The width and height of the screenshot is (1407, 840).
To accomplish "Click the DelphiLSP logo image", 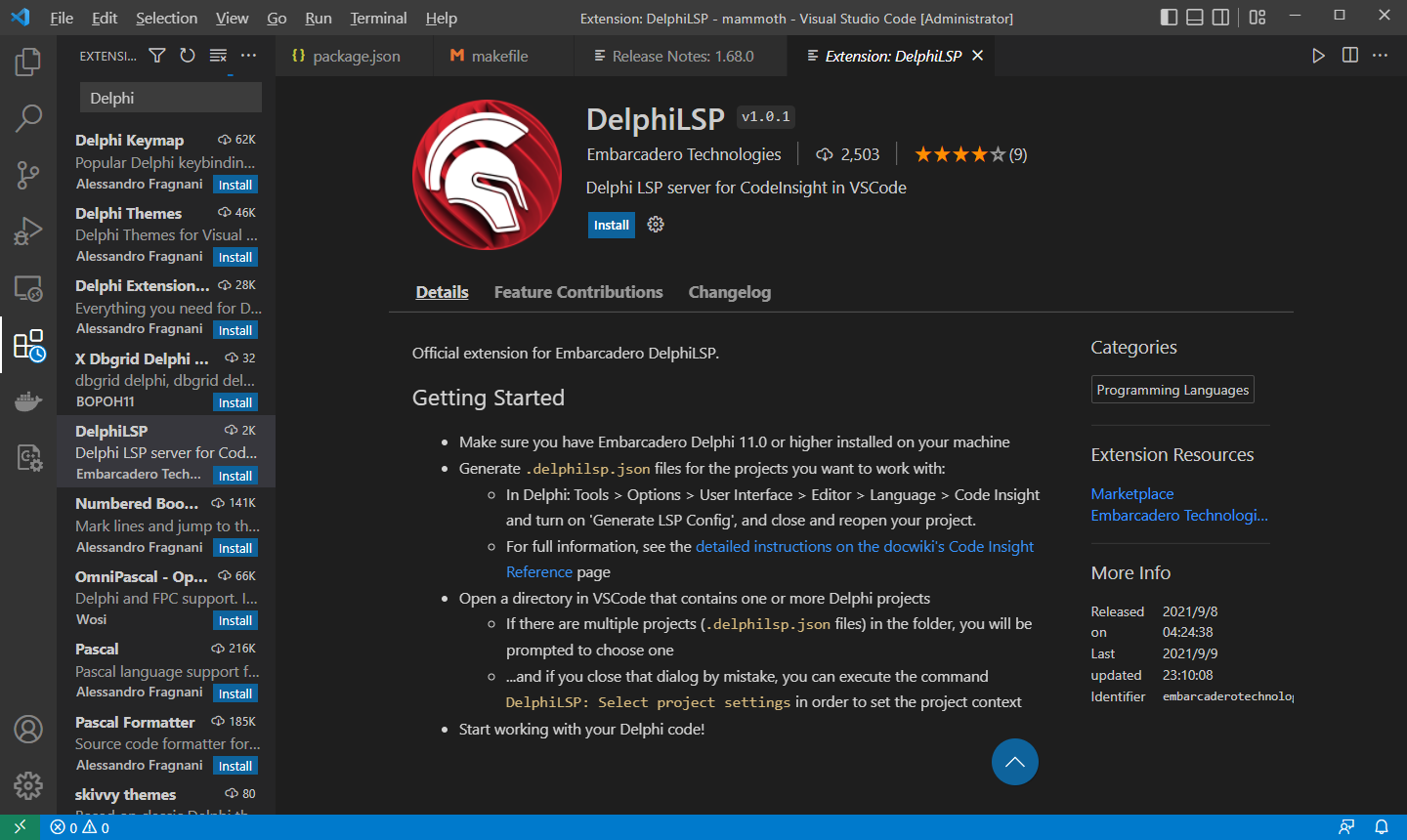I will click(487, 175).
